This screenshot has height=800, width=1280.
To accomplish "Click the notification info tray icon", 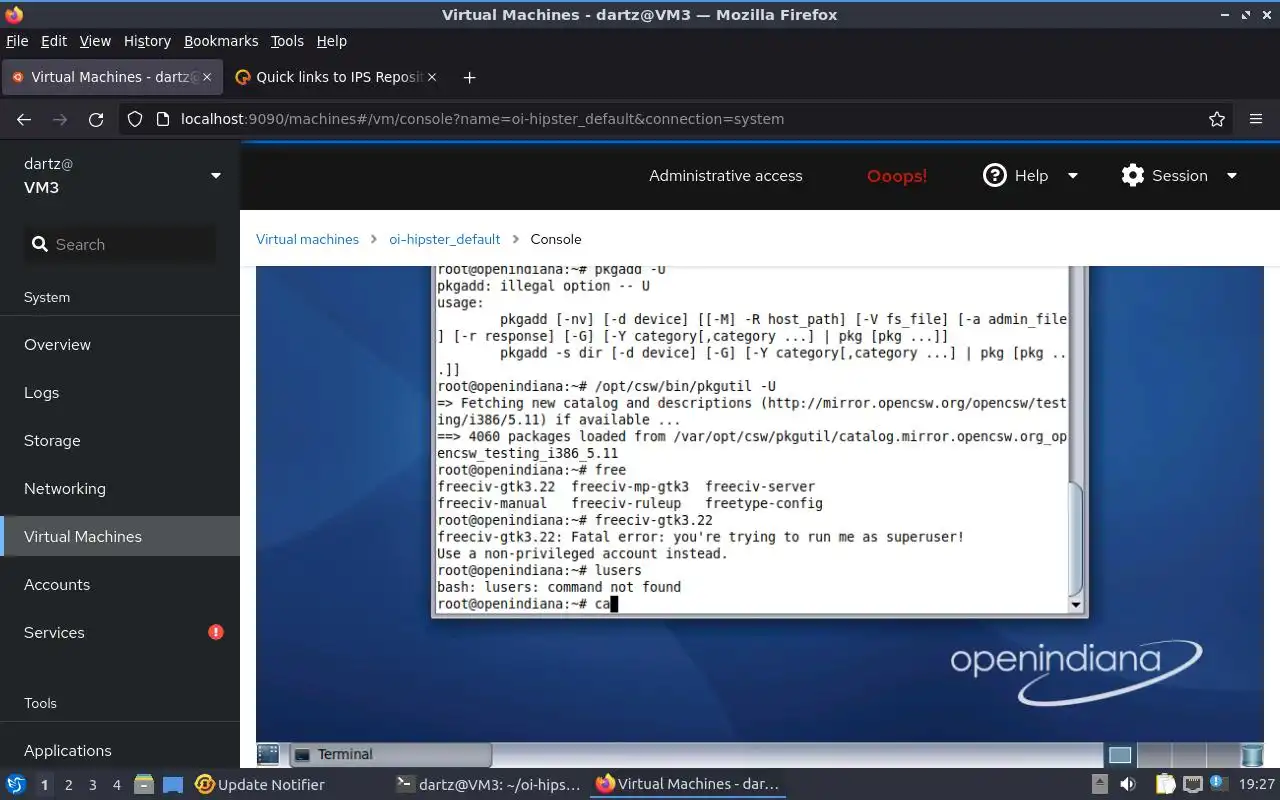I will [1218, 784].
